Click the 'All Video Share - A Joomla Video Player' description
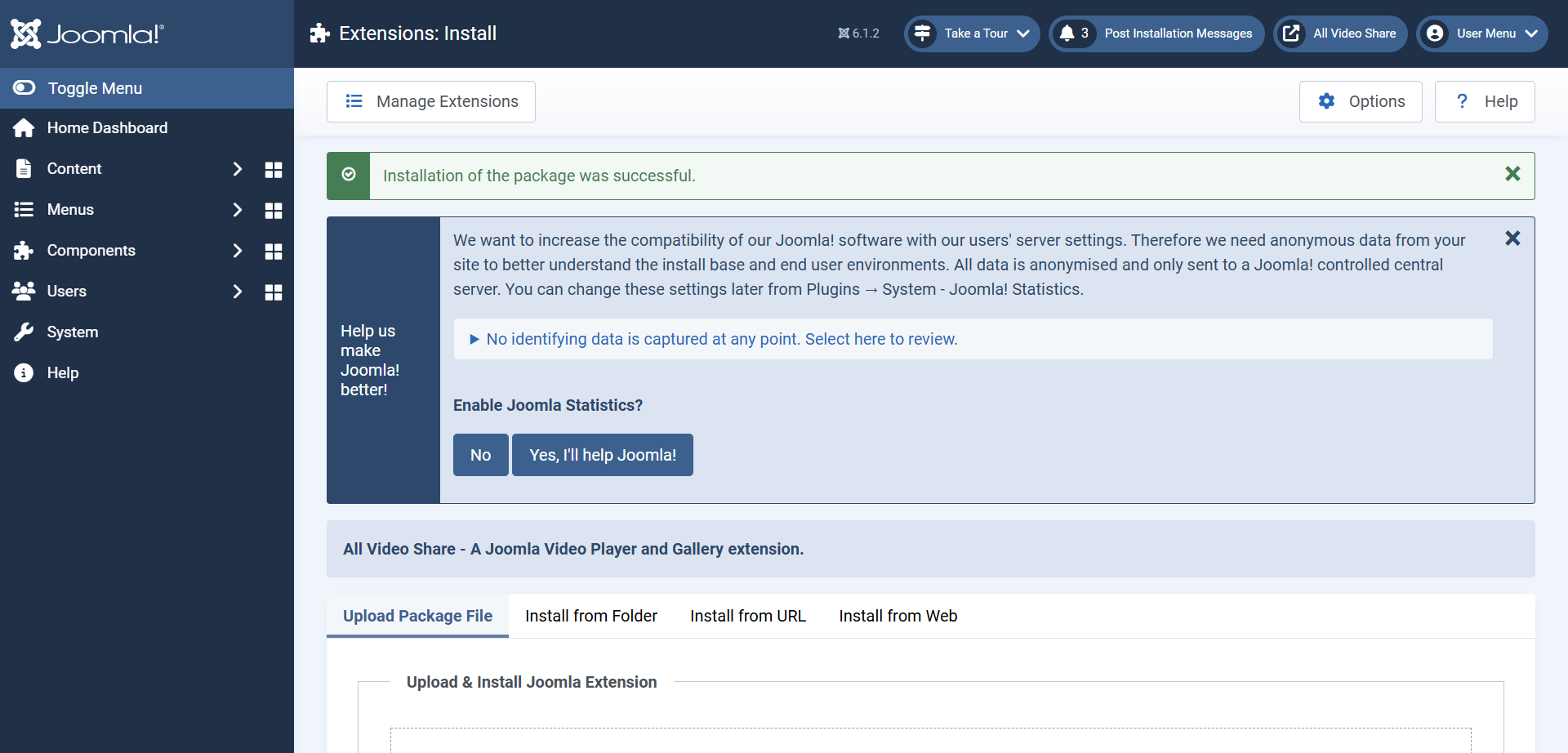The height and width of the screenshot is (753, 1568). (573, 549)
